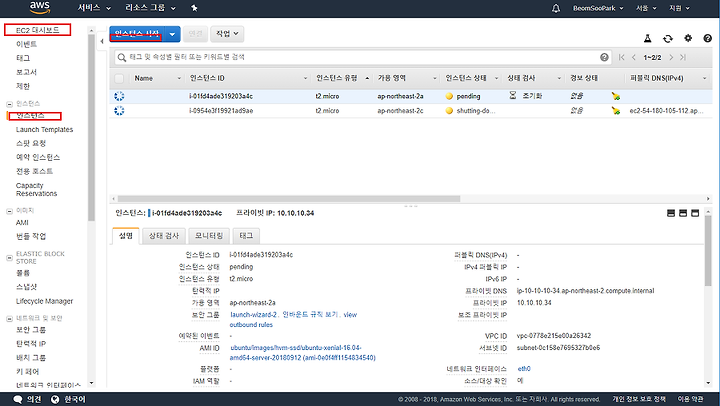Open the 지원 support dropdown
This screenshot has height=406, width=720.
pos(680,8)
